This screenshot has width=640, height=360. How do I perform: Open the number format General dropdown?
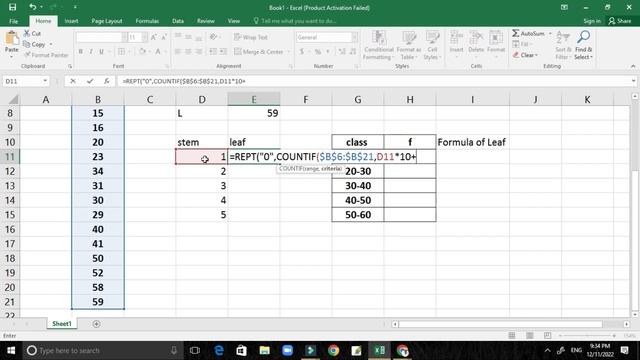[354, 37]
